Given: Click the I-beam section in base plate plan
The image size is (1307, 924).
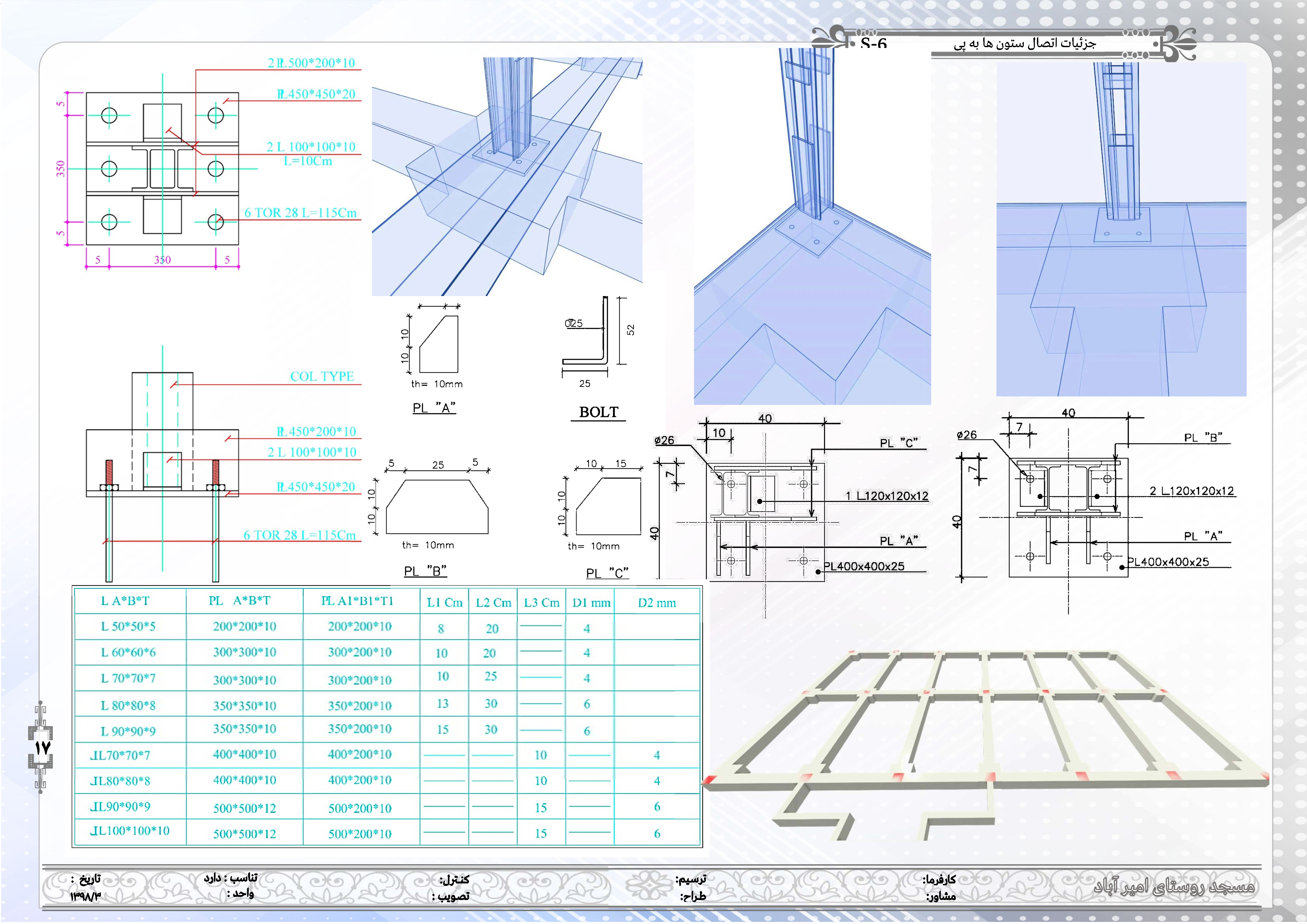Looking at the screenshot, I should point(162,169).
